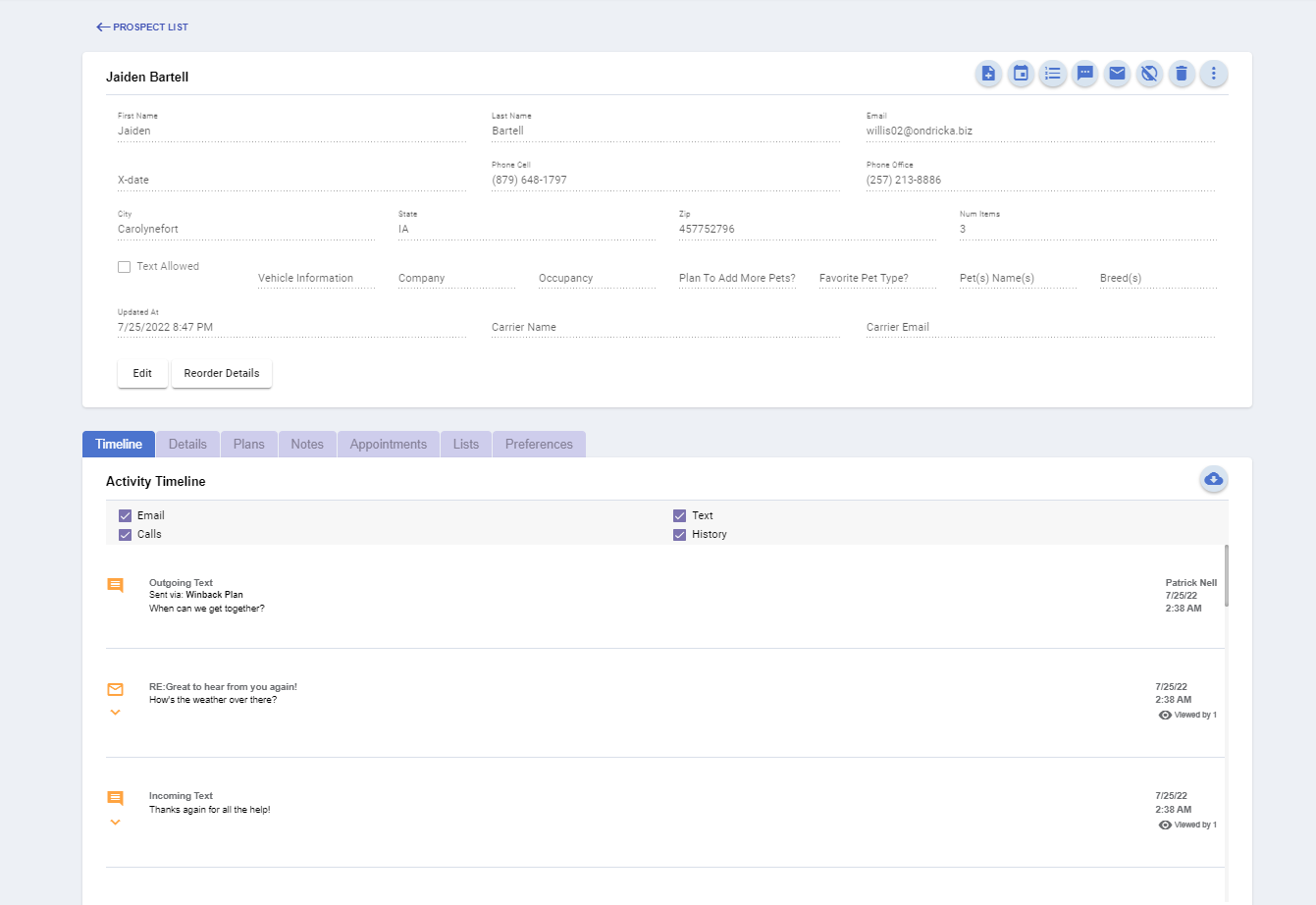Click the calendar icon to schedule an appointment
This screenshot has height=905, width=1316.
pos(1021,74)
